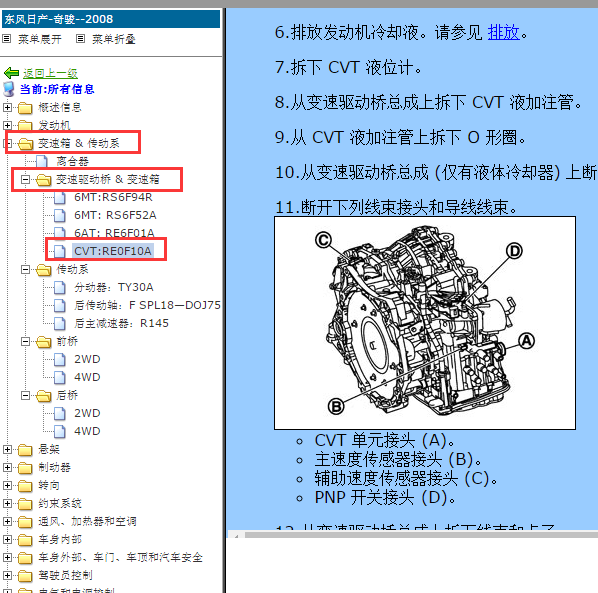The width and height of the screenshot is (598, 593).
Task: Open 后主减速器: R145 entry
Action: click(121, 323)
